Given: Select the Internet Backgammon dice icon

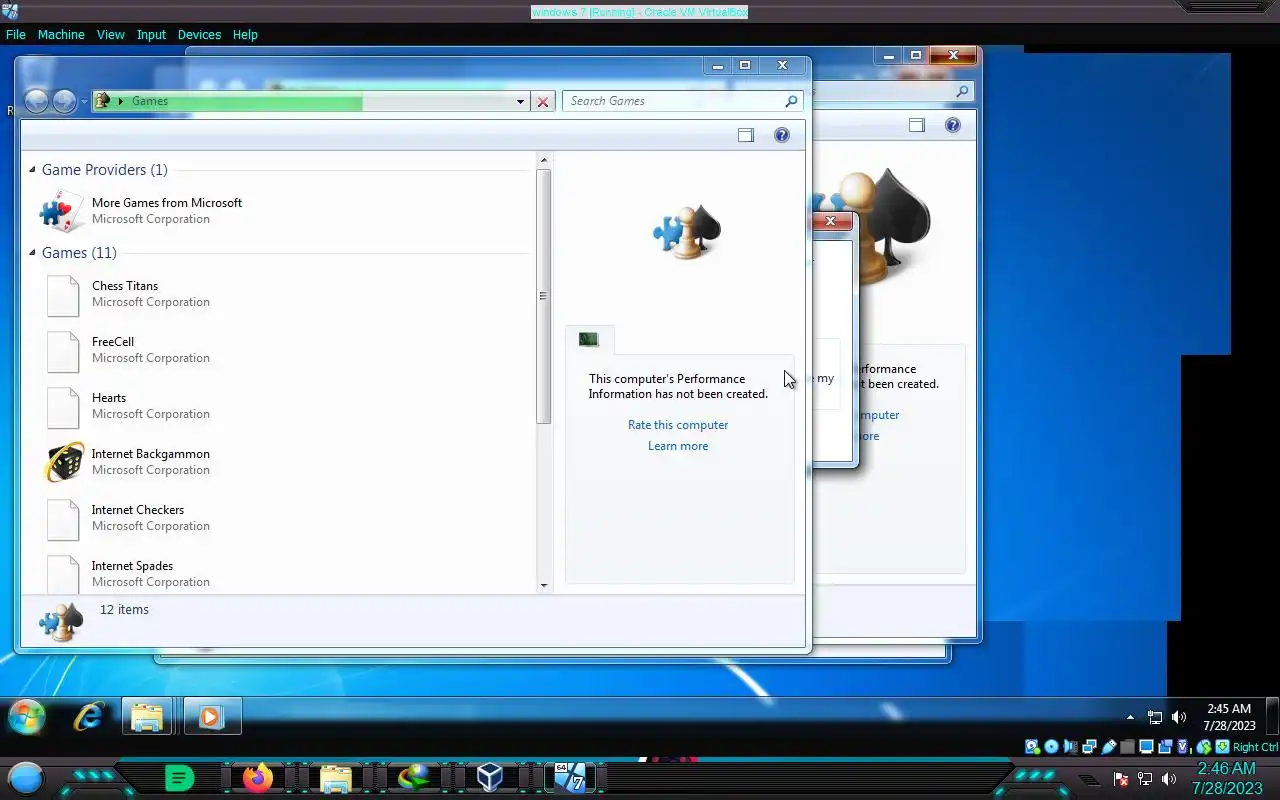Looking at the screenshot, I should pyautogui.click(x=64, y=462).
